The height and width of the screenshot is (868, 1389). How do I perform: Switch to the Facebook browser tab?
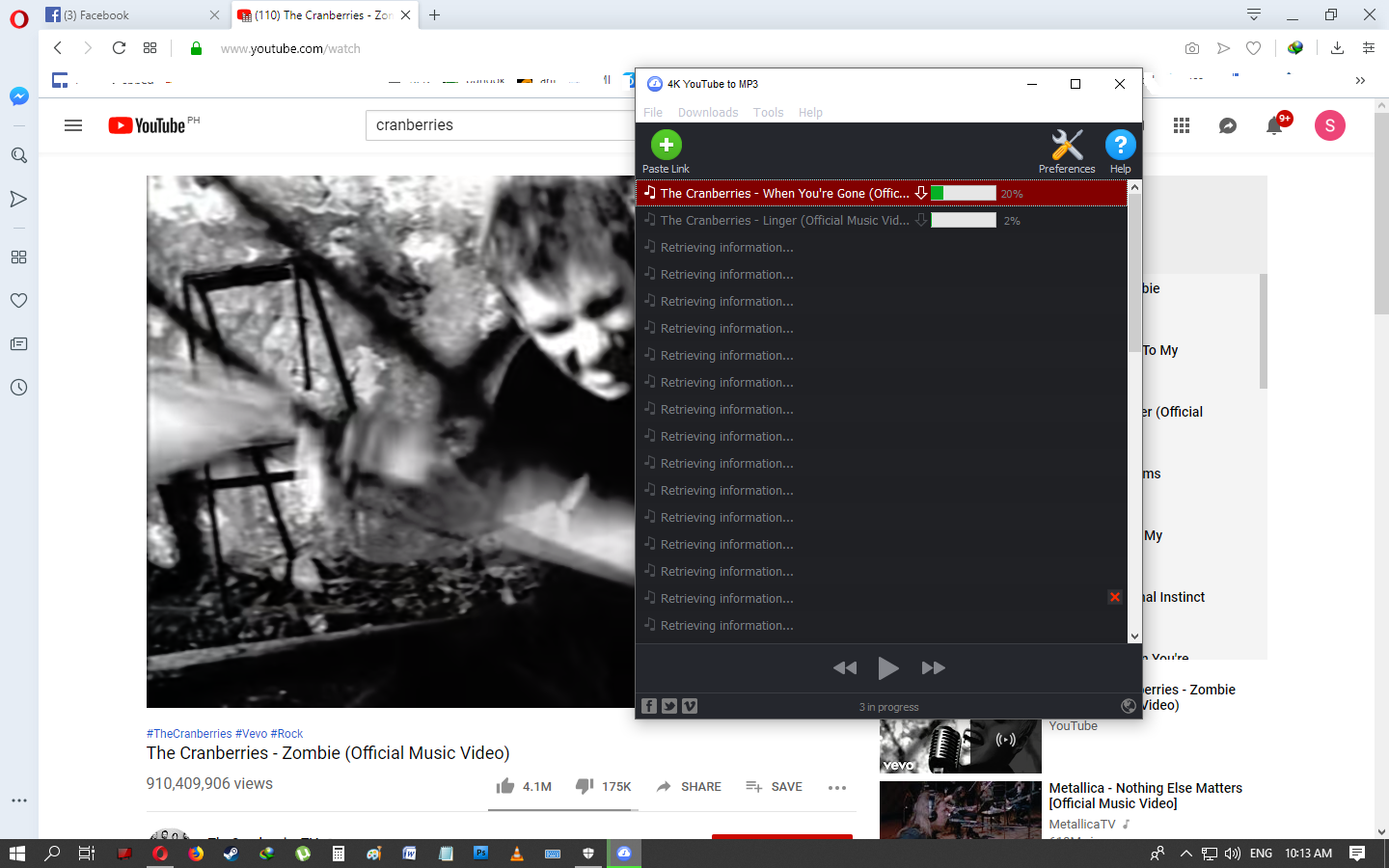pyautogui.click(x=132, y=14)
